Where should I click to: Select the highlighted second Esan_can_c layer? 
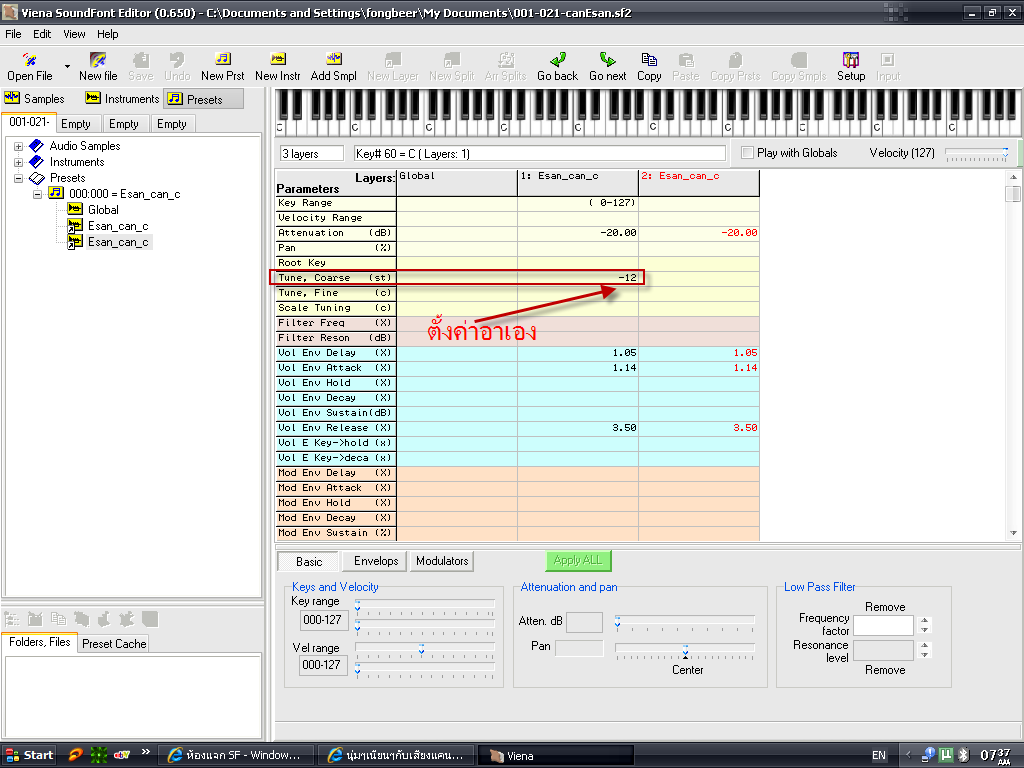pyautogui.click(x=118, y=242)
